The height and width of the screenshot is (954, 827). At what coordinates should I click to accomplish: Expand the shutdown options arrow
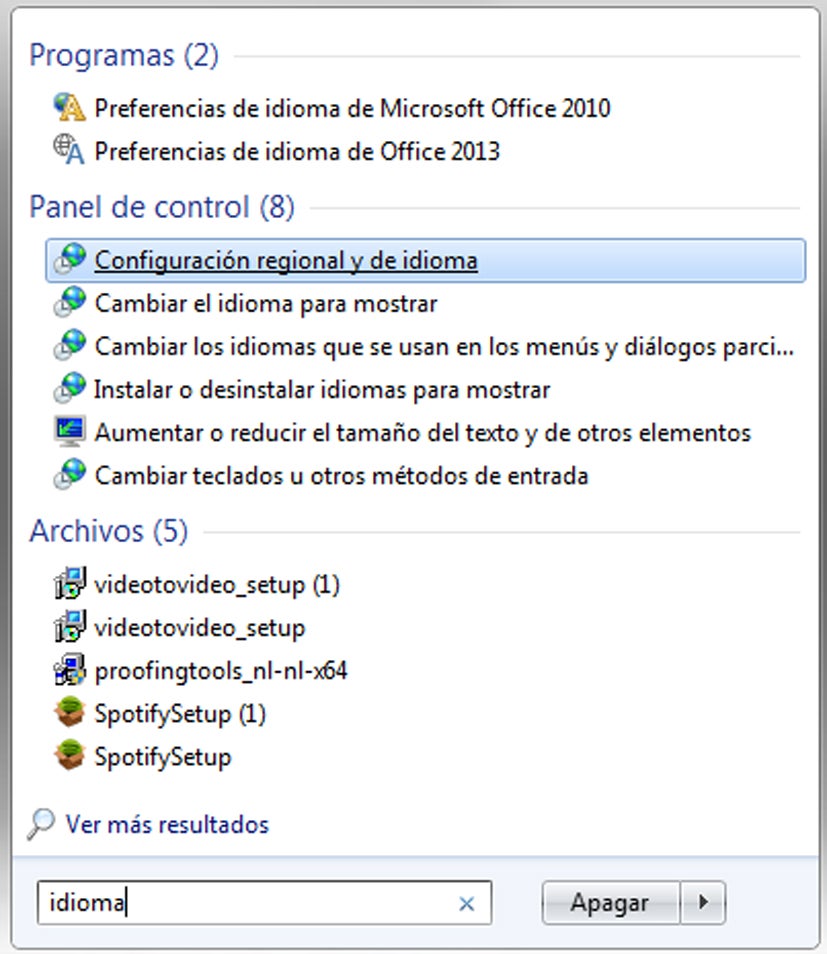point(704,903)
